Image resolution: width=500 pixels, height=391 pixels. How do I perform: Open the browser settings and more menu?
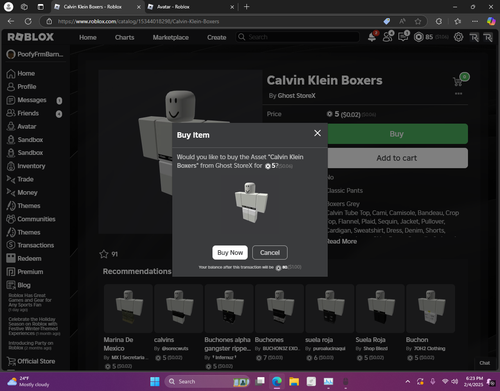pos(475,21)
